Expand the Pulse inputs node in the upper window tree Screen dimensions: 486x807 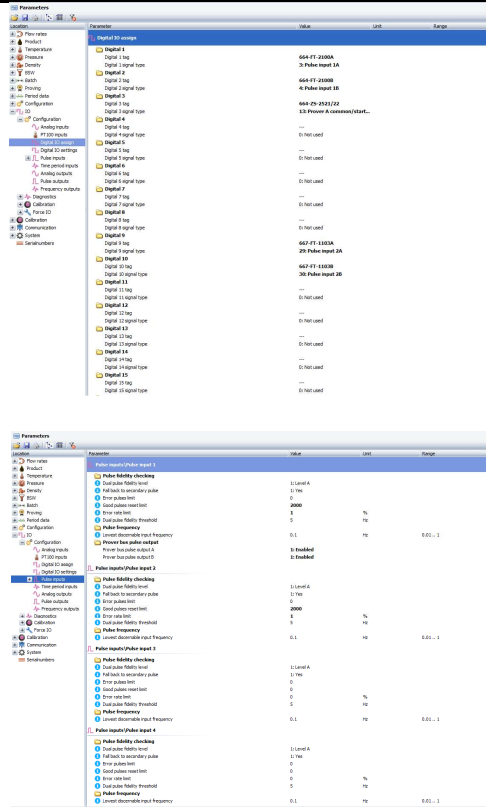pyautogui.click(x=28, y=158)
